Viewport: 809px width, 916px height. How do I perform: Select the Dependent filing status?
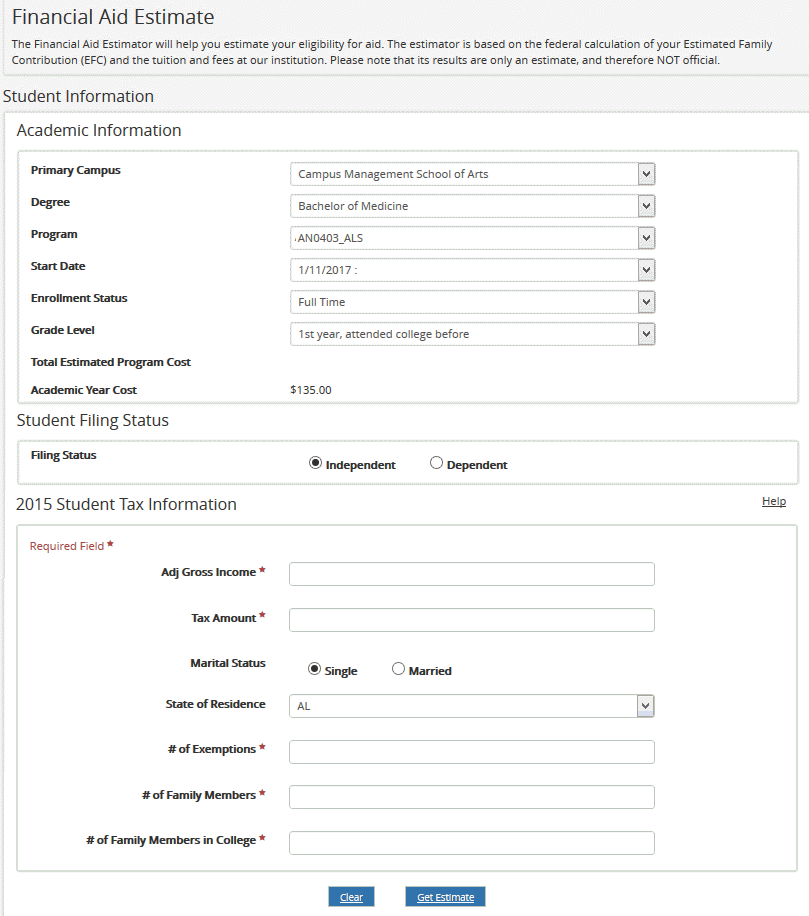tap(436, 462)
